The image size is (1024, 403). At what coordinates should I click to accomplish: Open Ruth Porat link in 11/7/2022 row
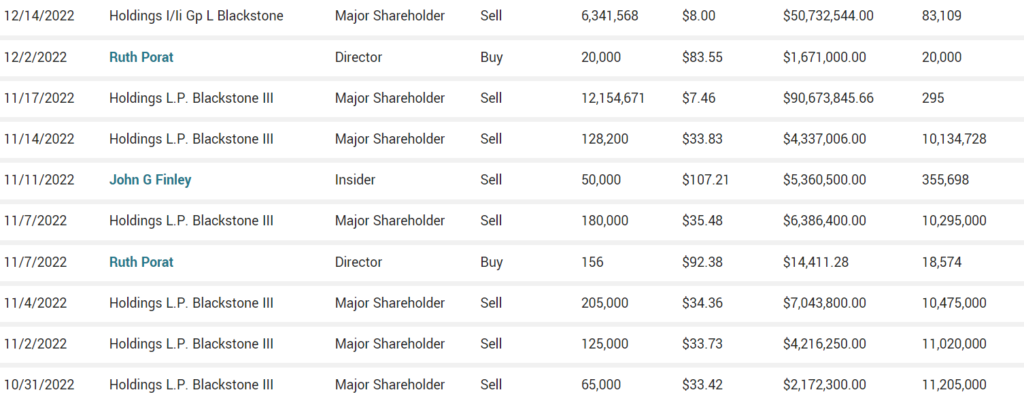click(x=141, y=262)
